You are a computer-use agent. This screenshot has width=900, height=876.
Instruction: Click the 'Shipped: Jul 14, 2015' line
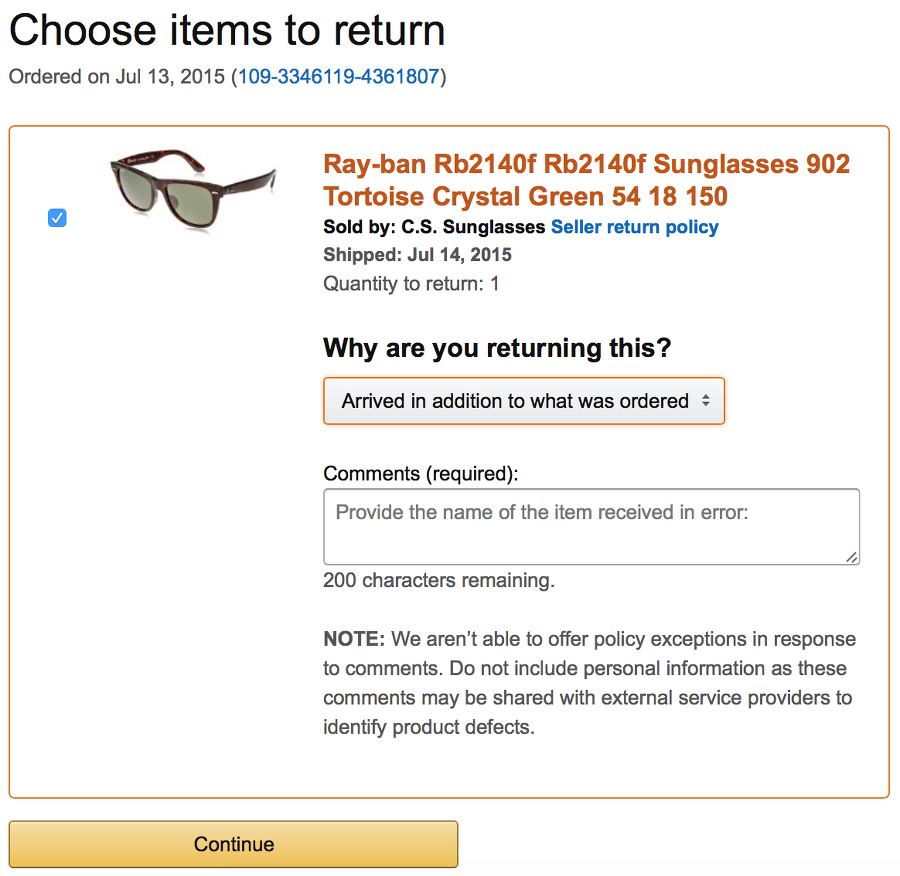coord(417,255)
